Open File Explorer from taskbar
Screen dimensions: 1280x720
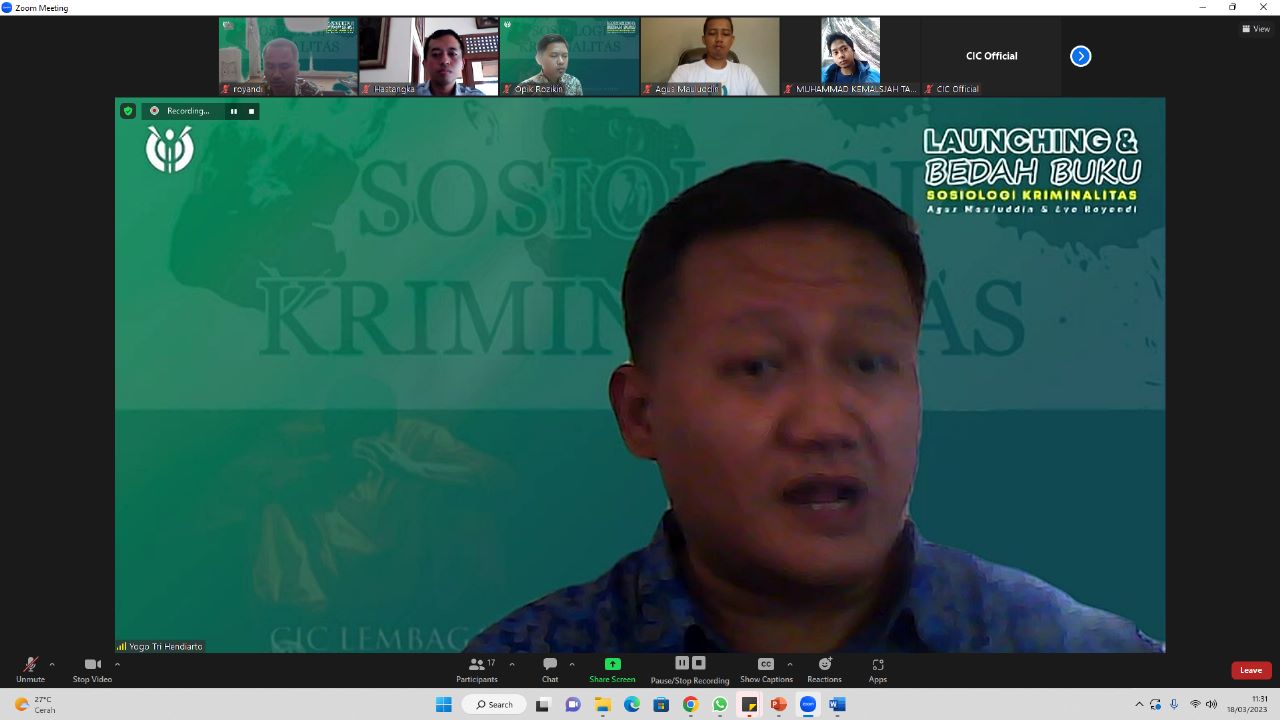pos(602,704)
